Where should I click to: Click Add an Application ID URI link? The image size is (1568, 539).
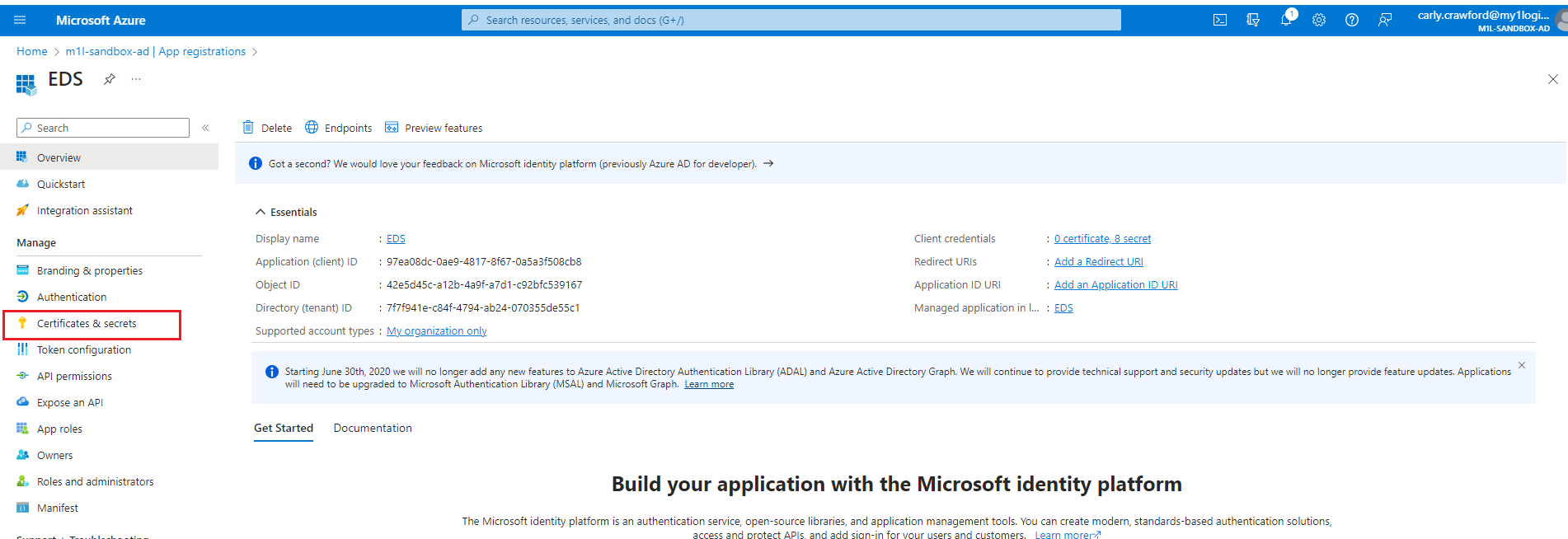[x=1115, y=285]
